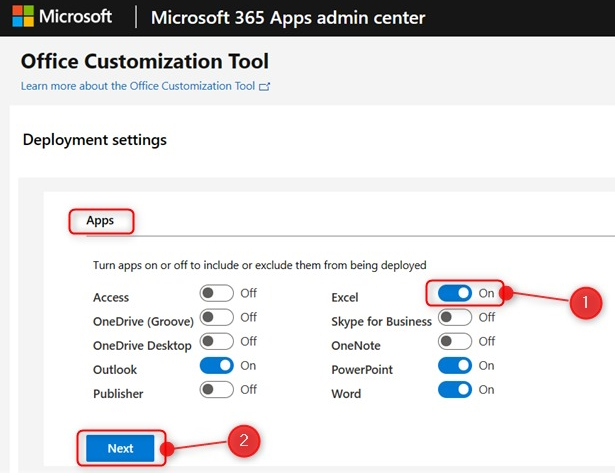
Task: Turn on the OneNote toggle
Action: click(455, 341)
